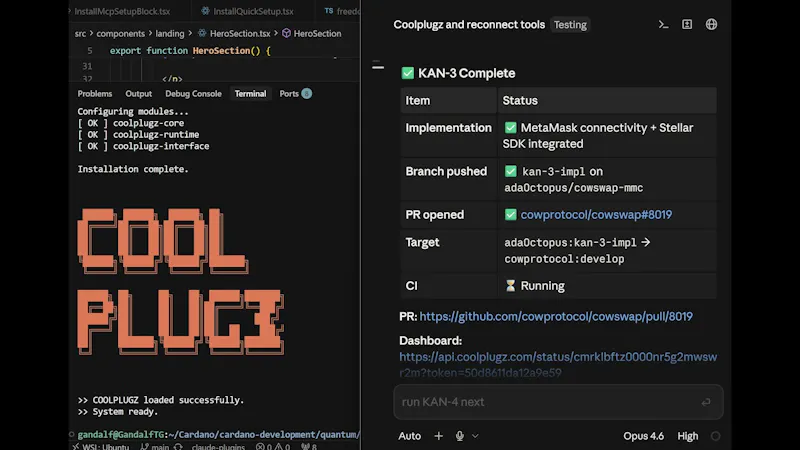This screenshot has width=800, height=450.
Task: Click '[ OK ] coolplugz-runtime' terminal line
Action: (138, 134)
